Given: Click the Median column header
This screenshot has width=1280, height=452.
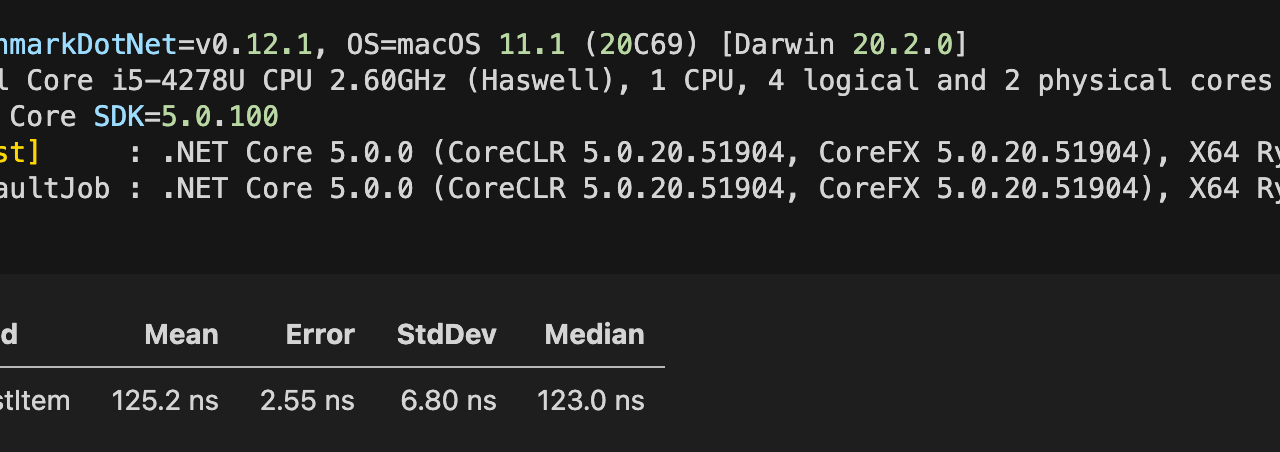Looking at the screenshot, I should tap(594, 334).
